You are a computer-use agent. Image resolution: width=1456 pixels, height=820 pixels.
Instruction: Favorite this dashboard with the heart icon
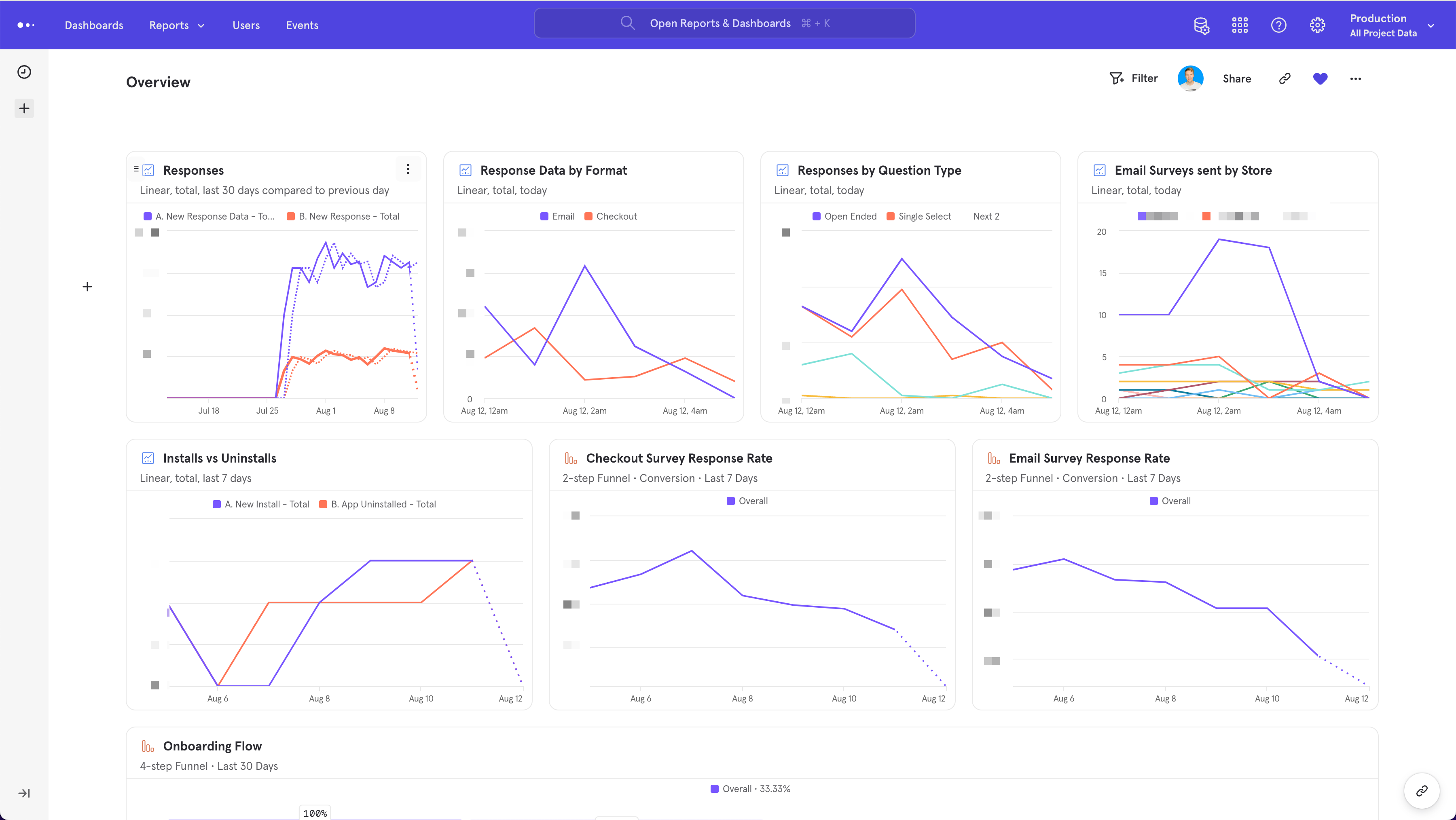point(1320,78)
